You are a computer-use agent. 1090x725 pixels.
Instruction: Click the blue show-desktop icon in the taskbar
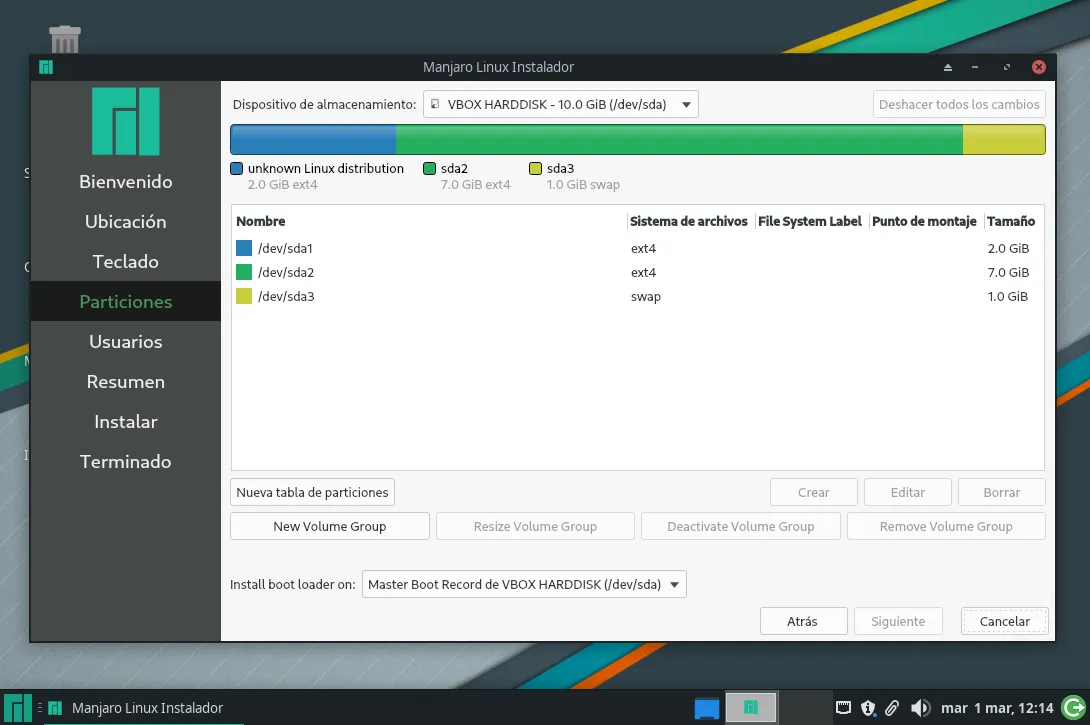[706, 708]
